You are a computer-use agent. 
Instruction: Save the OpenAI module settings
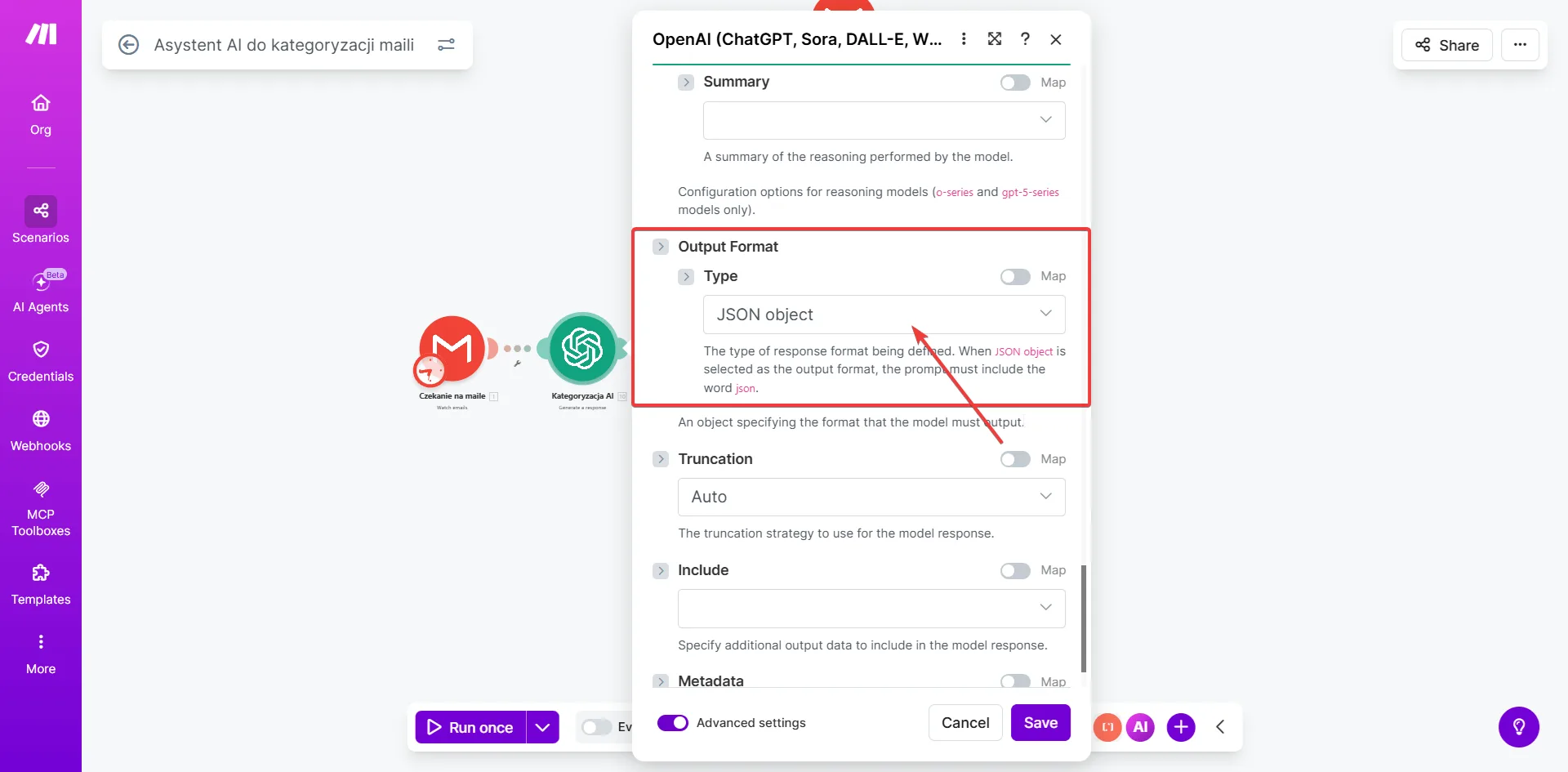coord(1040,723)
